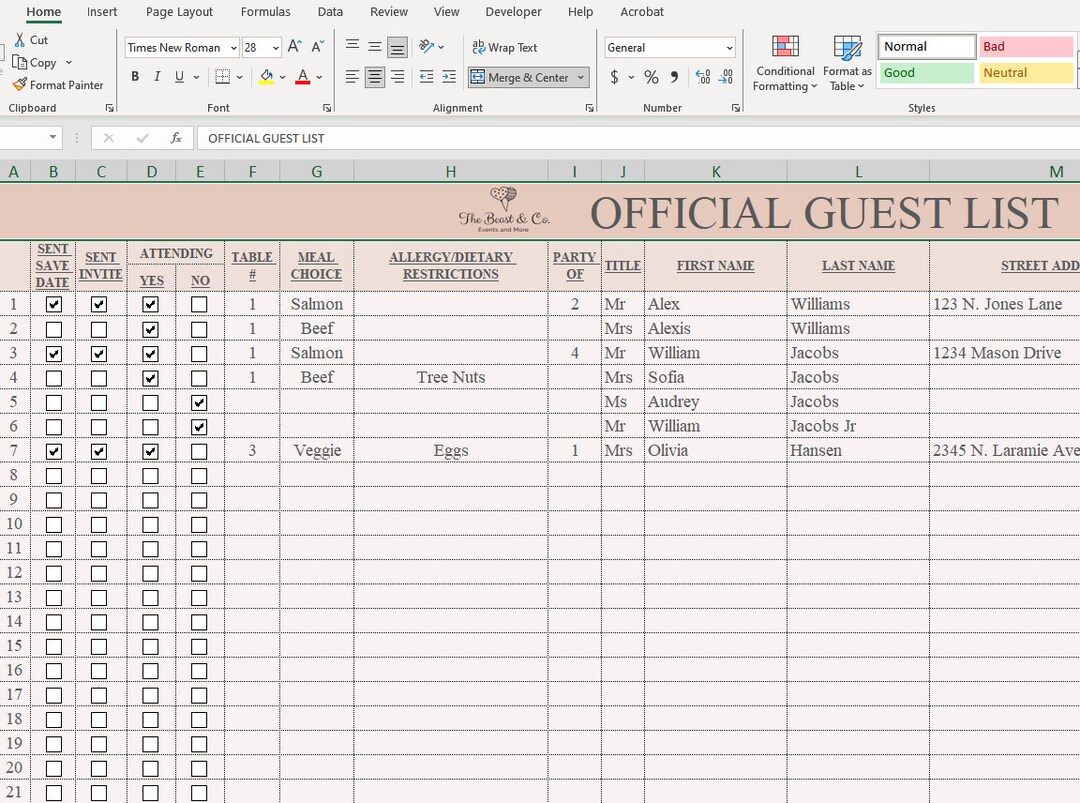This screenshot has width=1080, height=803.
Task: Expand the Merge & Center dropdown arrow
Action: [x=581, y=77]
